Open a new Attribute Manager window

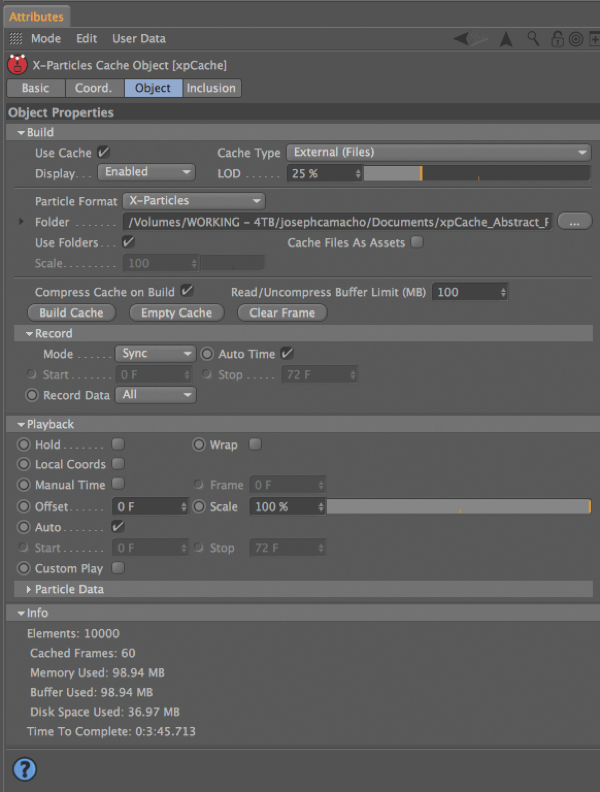594,39
